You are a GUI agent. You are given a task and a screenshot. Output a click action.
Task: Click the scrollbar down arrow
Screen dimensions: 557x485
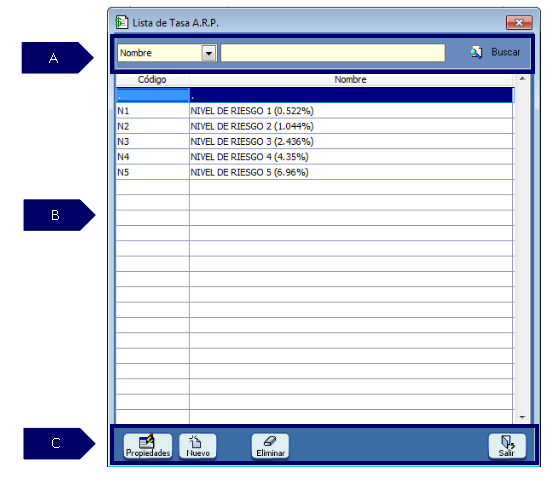522,417
